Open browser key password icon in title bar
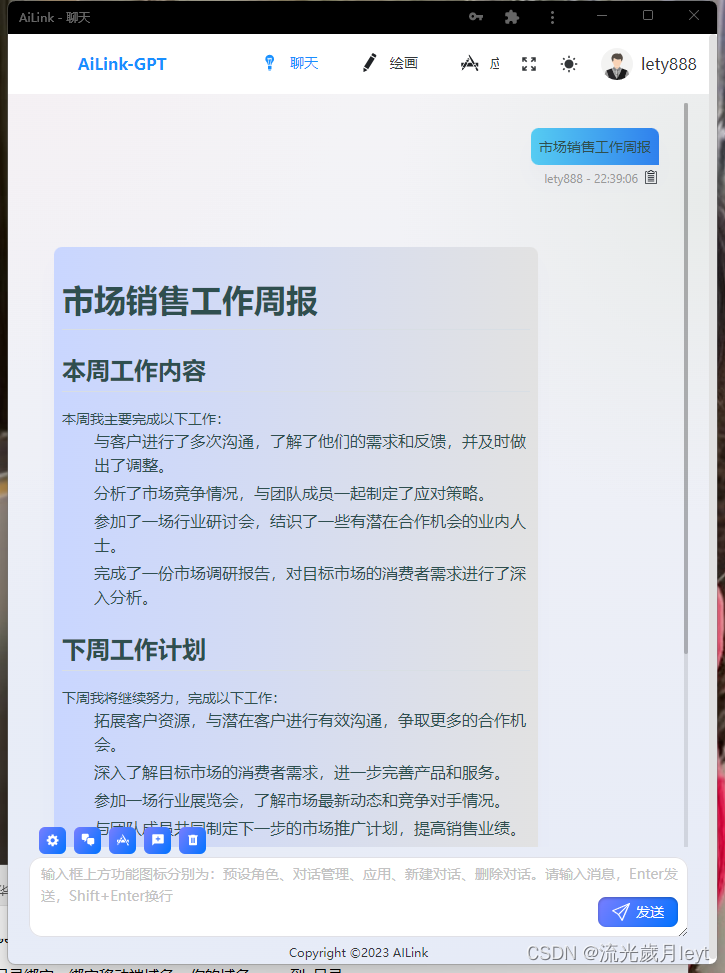The height and width of the screenshot is (973, 725). click(x=476, y=17)
